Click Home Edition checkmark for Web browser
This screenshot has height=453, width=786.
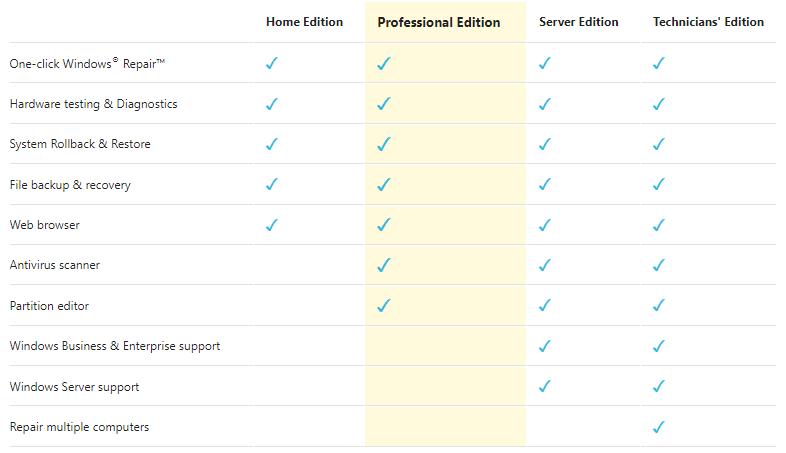[x=272, y=225]
